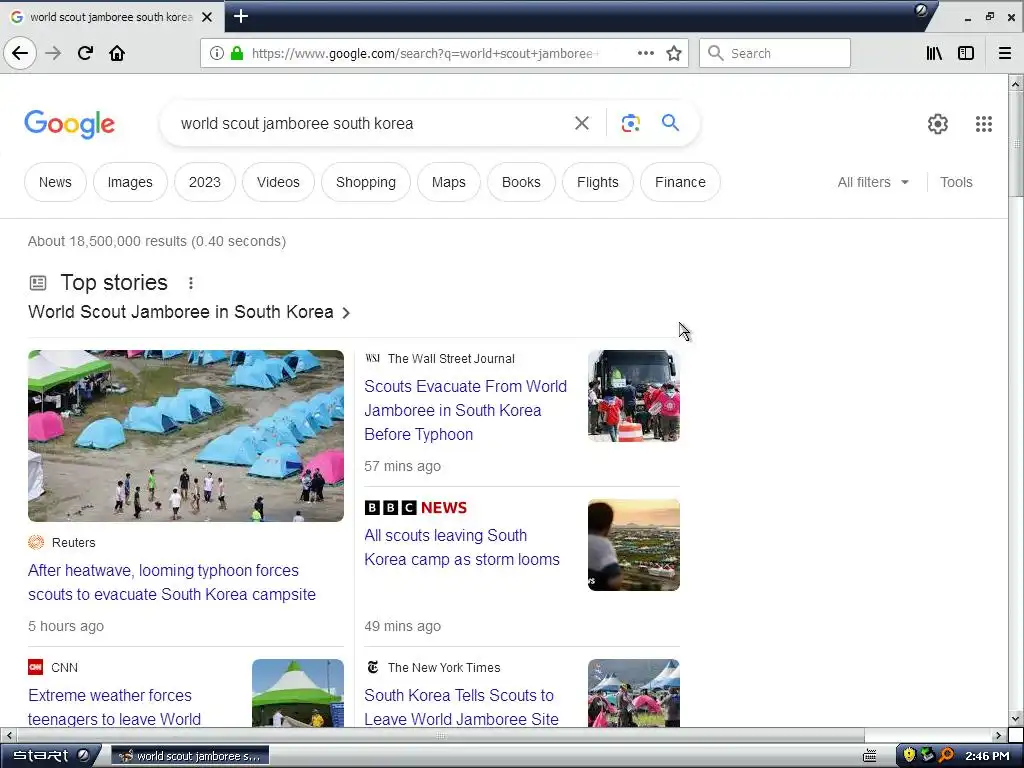
Task: Click the vertical scrollbar down arrow
Action: pos(1016,719)
